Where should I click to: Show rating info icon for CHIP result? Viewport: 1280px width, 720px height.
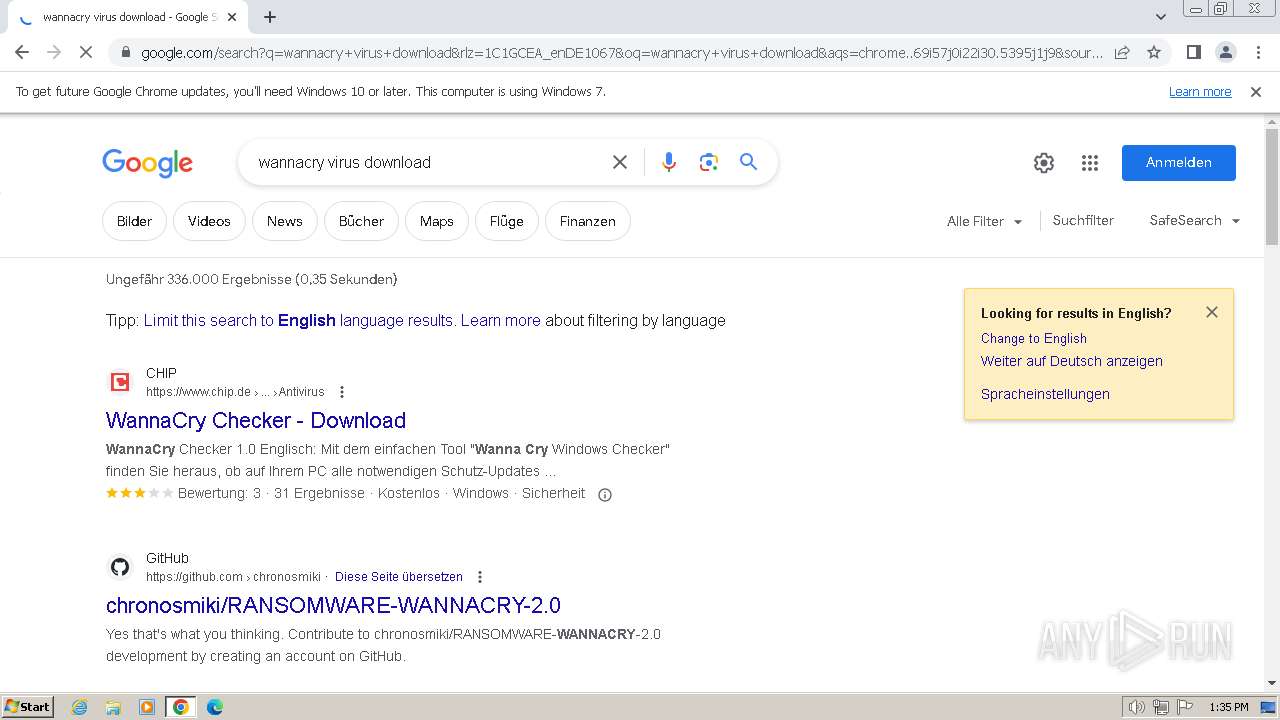pos(604,494)
